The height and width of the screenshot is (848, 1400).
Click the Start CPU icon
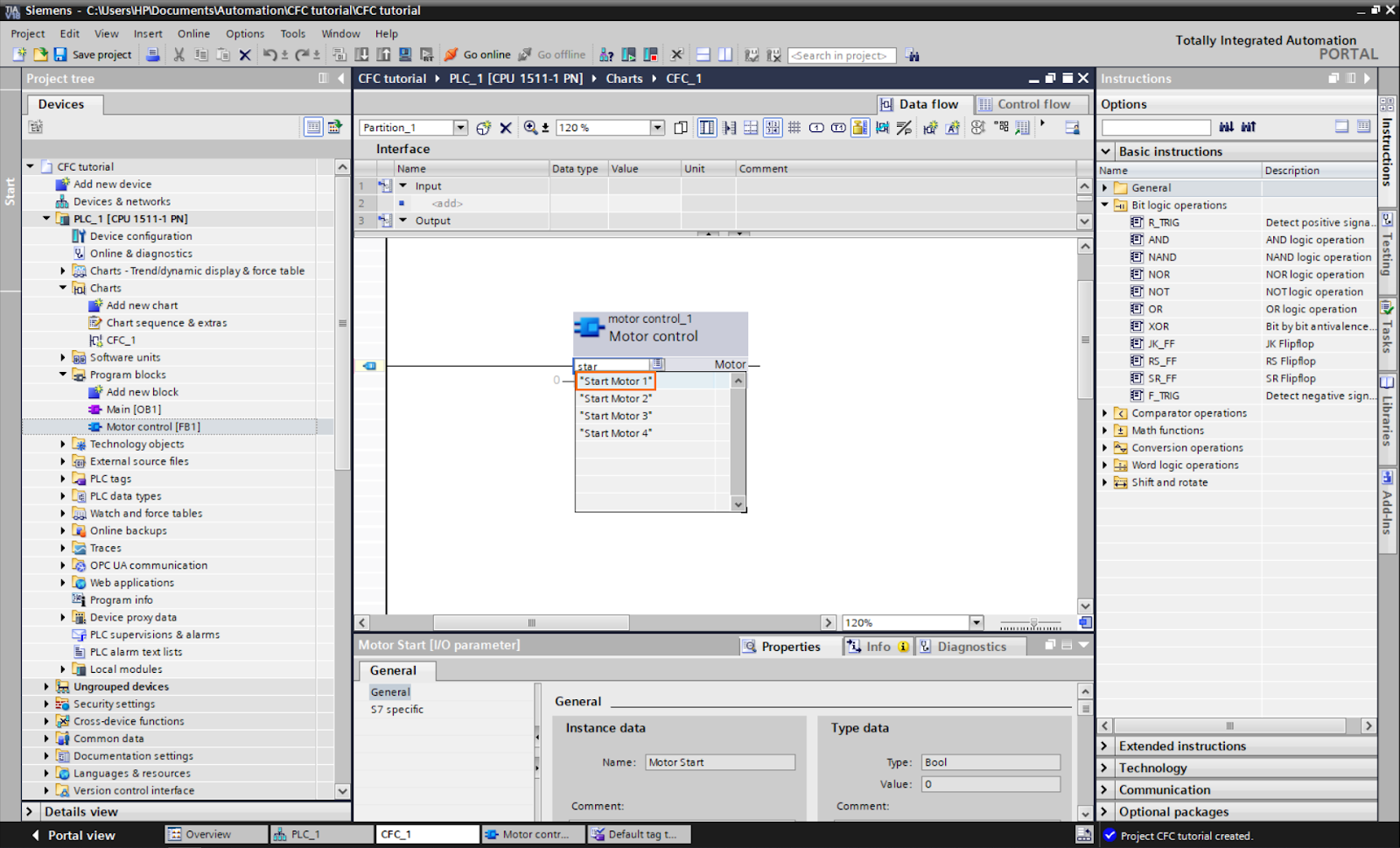coord(628,54)
